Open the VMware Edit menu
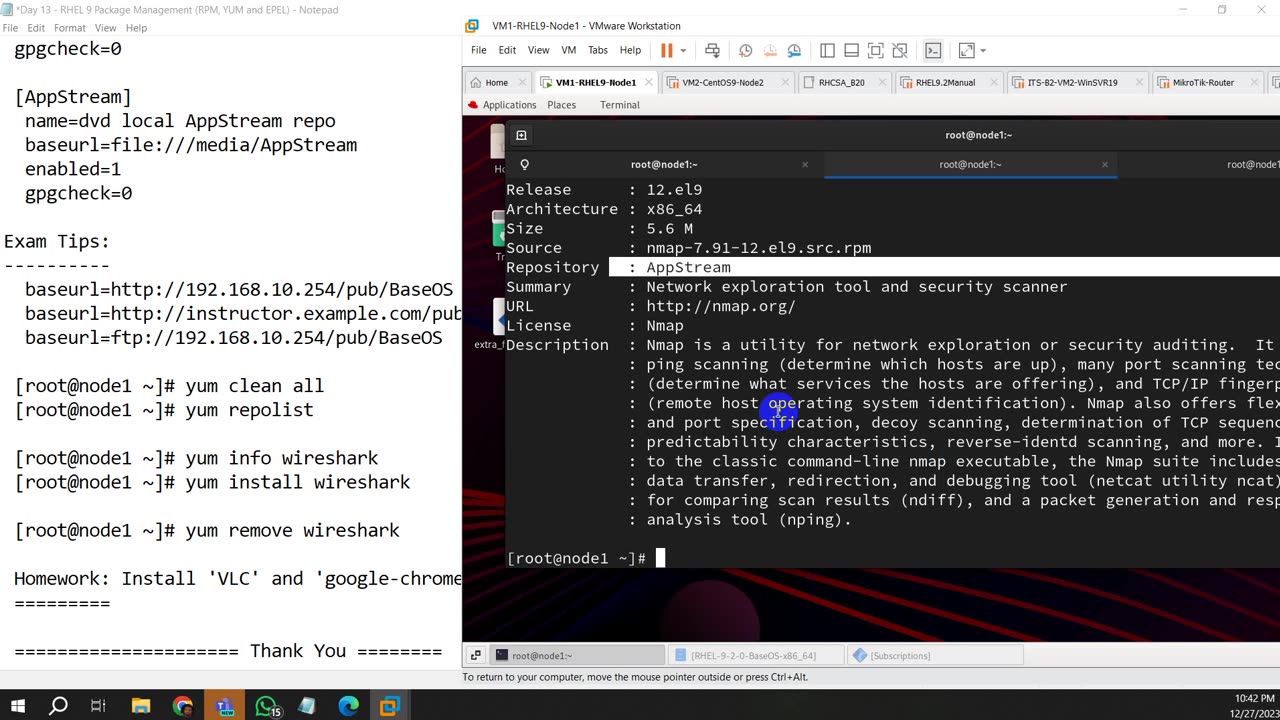This screenshot has height=720, width=1280. 507,50
